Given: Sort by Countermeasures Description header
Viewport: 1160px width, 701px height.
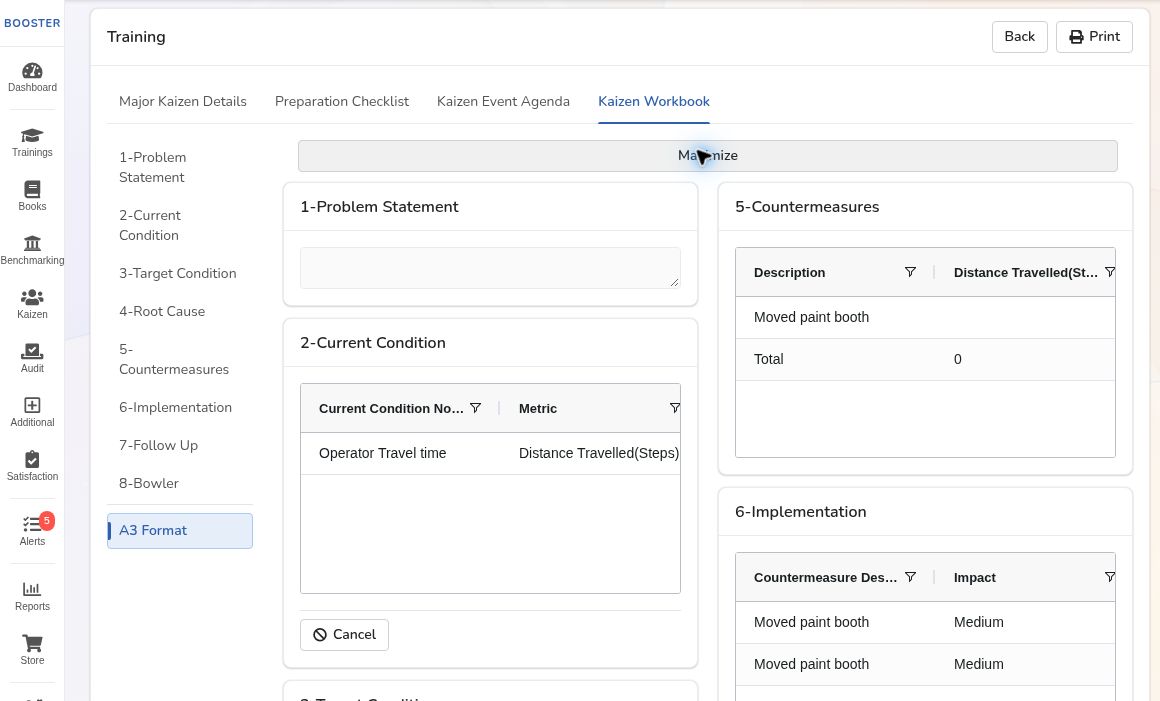Looking at the screenshot, I should click(789, 272).
